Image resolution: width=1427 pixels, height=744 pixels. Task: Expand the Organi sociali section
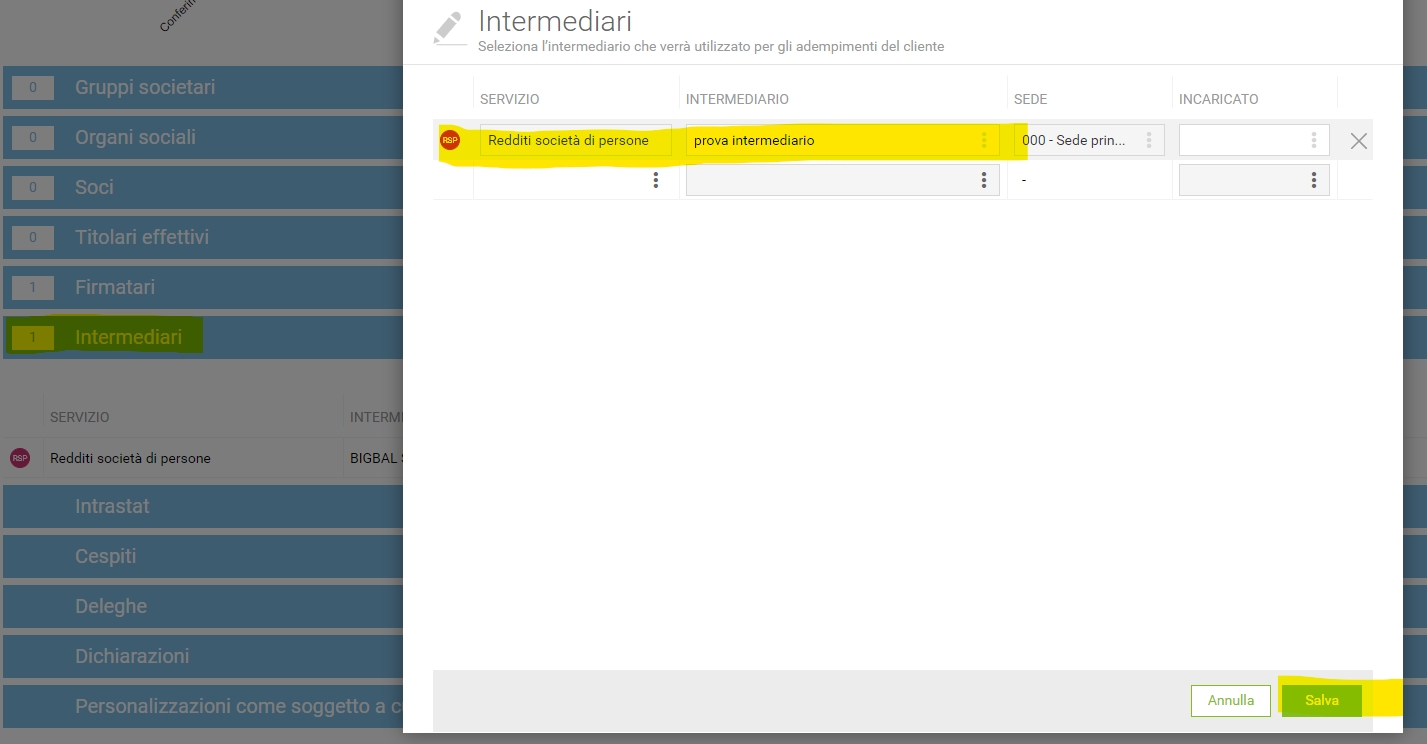pyautogui.click(x=203, y=138)
